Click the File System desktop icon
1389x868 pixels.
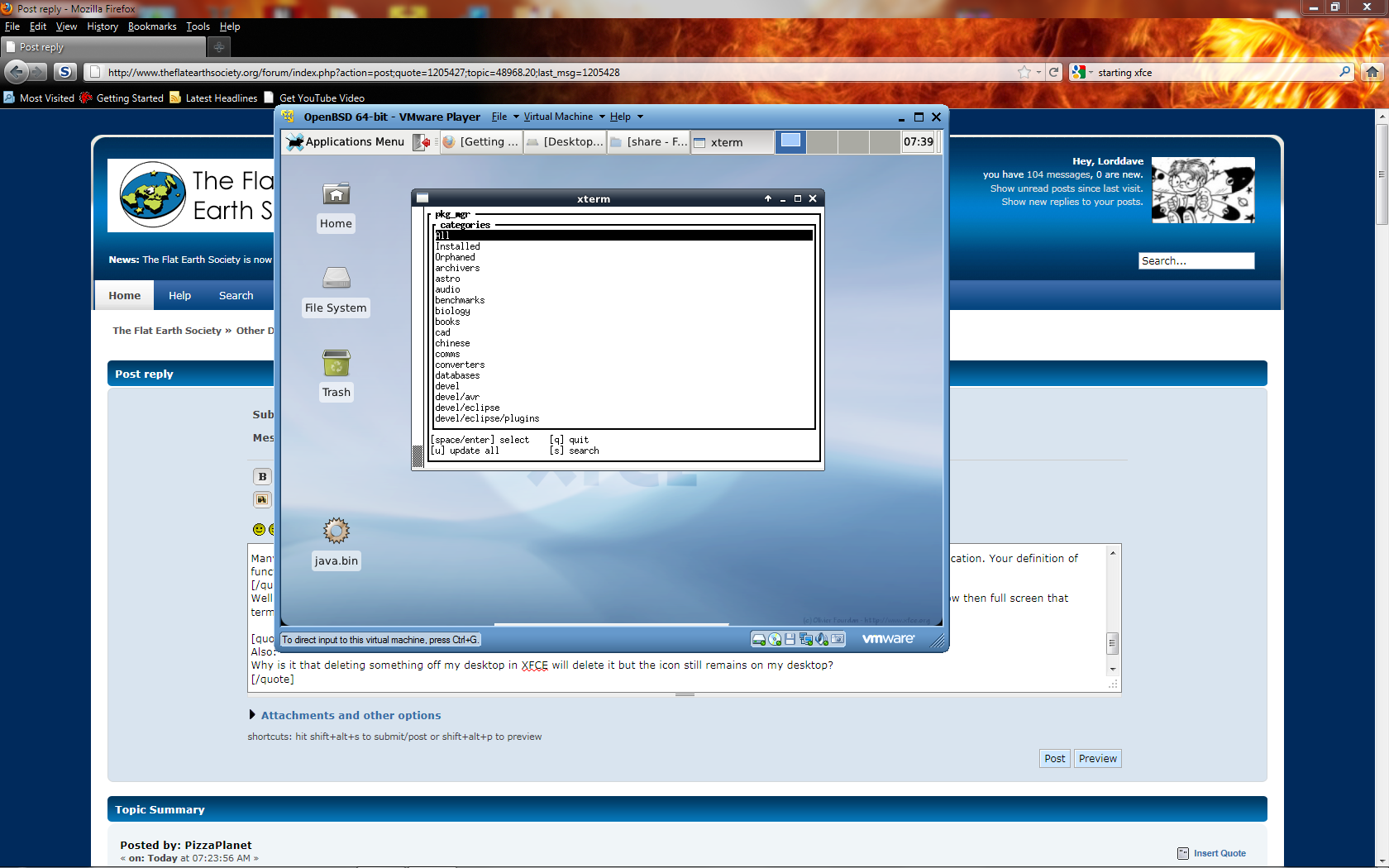pyautogui.click(x=336, y=279)
